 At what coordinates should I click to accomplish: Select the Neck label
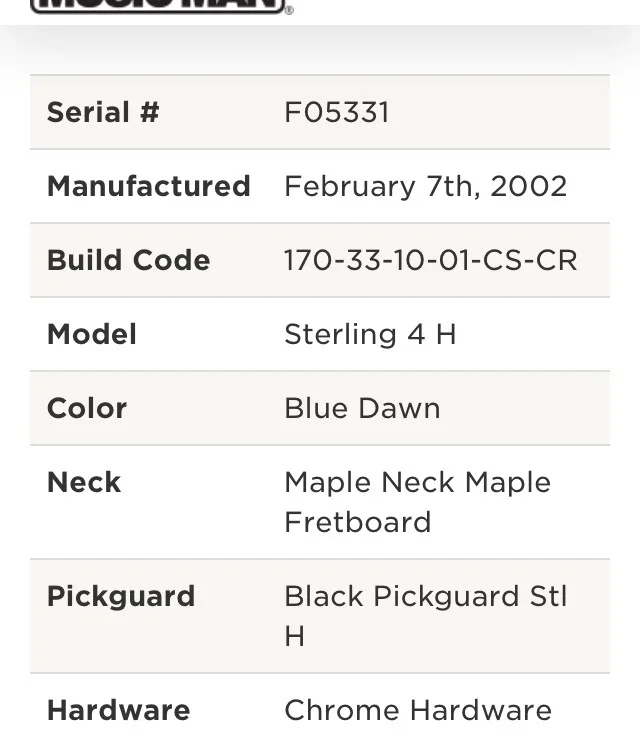(x=84, y=482)
